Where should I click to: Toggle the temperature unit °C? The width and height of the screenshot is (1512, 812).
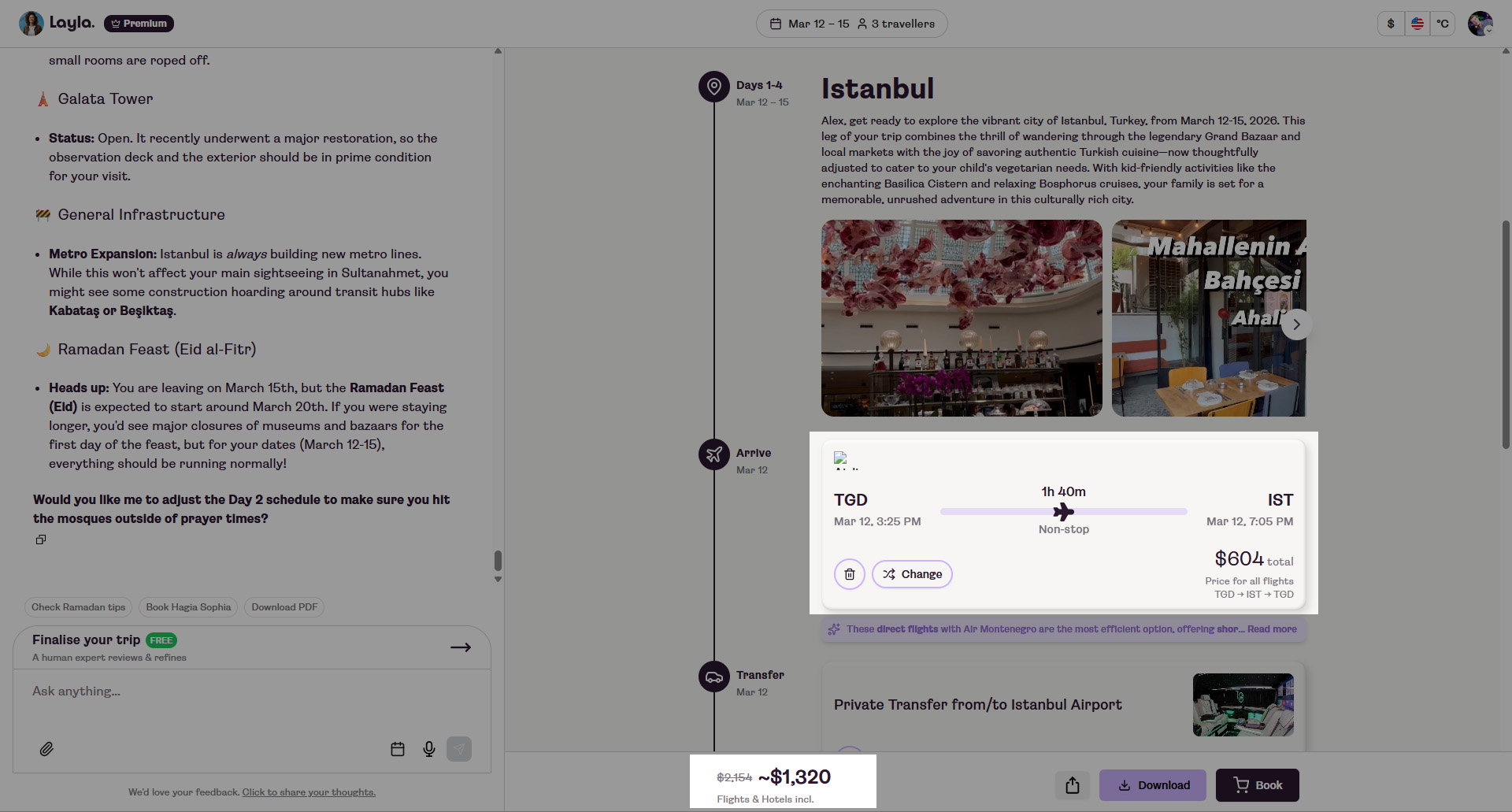(x=1443, y=24)
